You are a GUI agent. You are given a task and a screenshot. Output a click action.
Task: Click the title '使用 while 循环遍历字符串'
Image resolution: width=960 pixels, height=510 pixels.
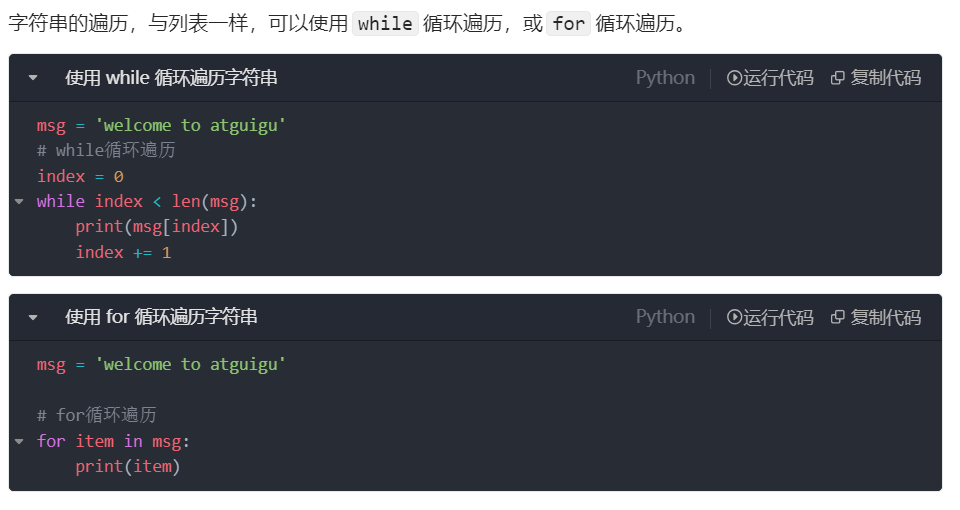click(x=171, y=78)
